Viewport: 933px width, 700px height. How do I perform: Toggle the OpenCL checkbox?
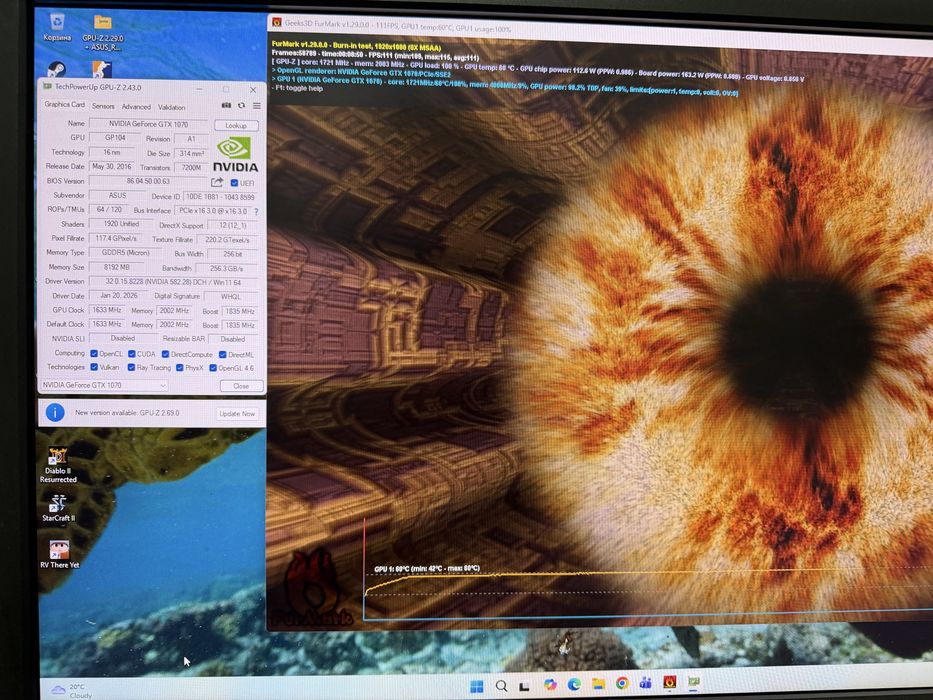pyautogui.click(x=94, y=354)
